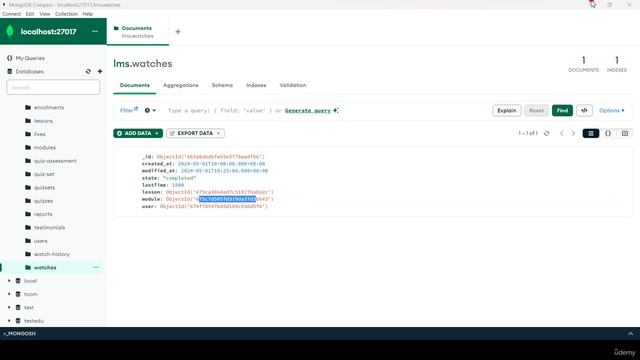Open the testimonials collection
The height and width of the screenshot is (360, 640).
click(49, 227)
